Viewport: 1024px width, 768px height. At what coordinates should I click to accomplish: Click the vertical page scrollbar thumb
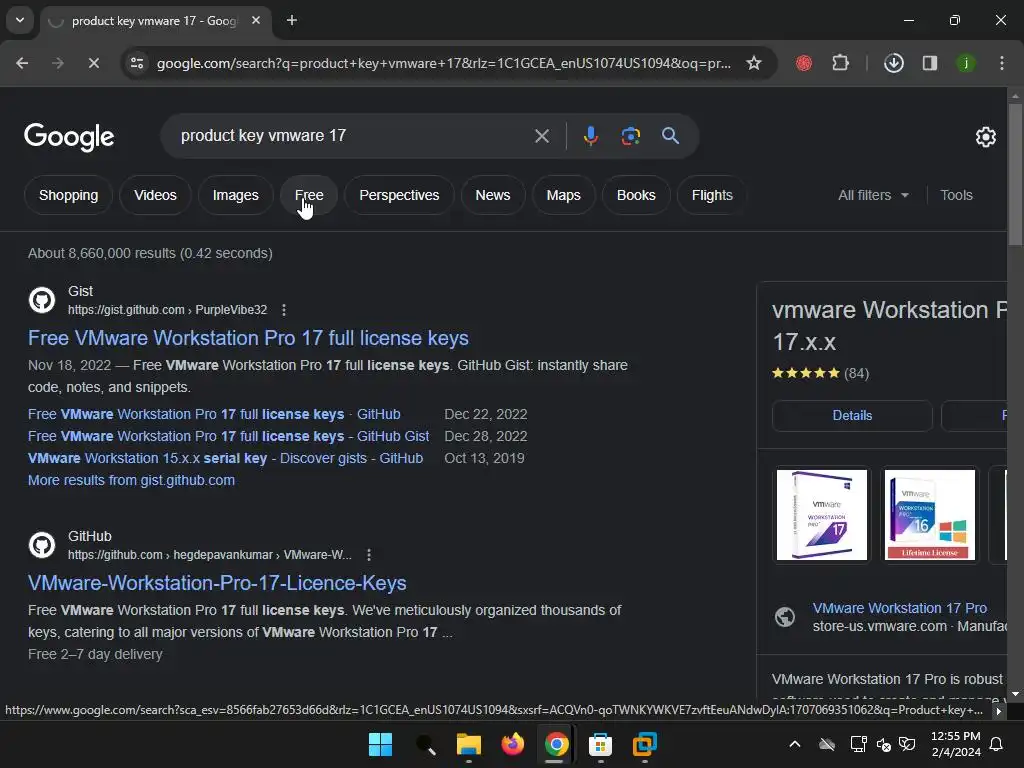pos(1015,173)
